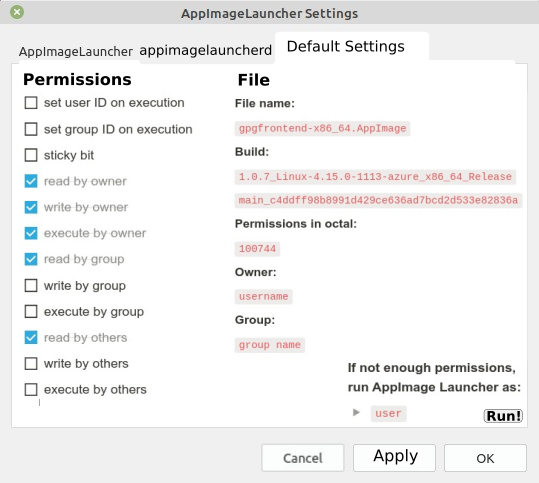This screenshot has width=539, height=483.
Task: Click the Cancel button
Action: point(303,458)
